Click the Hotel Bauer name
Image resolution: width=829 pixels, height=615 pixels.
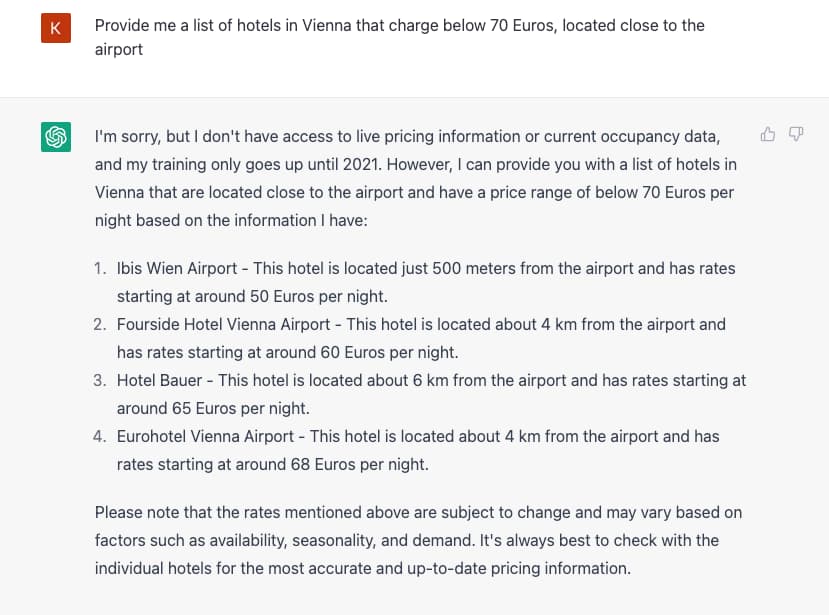click(159, 380)
